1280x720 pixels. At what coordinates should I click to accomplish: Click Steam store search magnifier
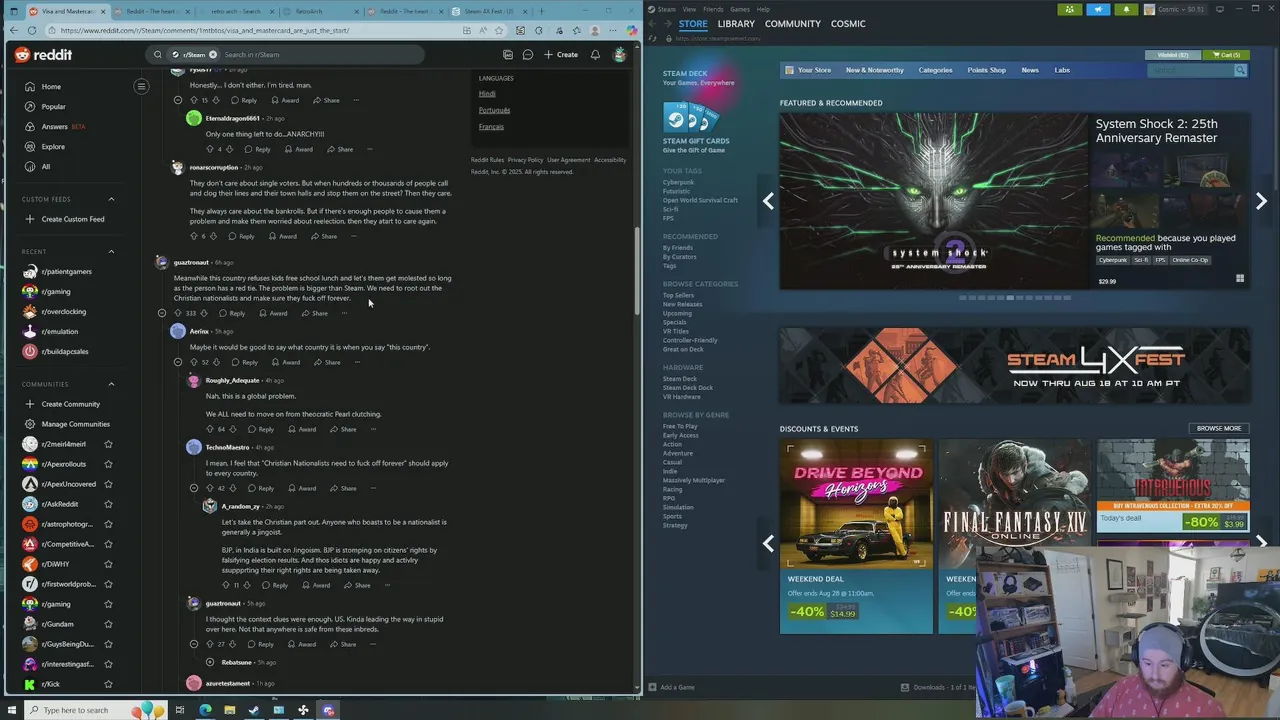click(x=1240, y=70)
